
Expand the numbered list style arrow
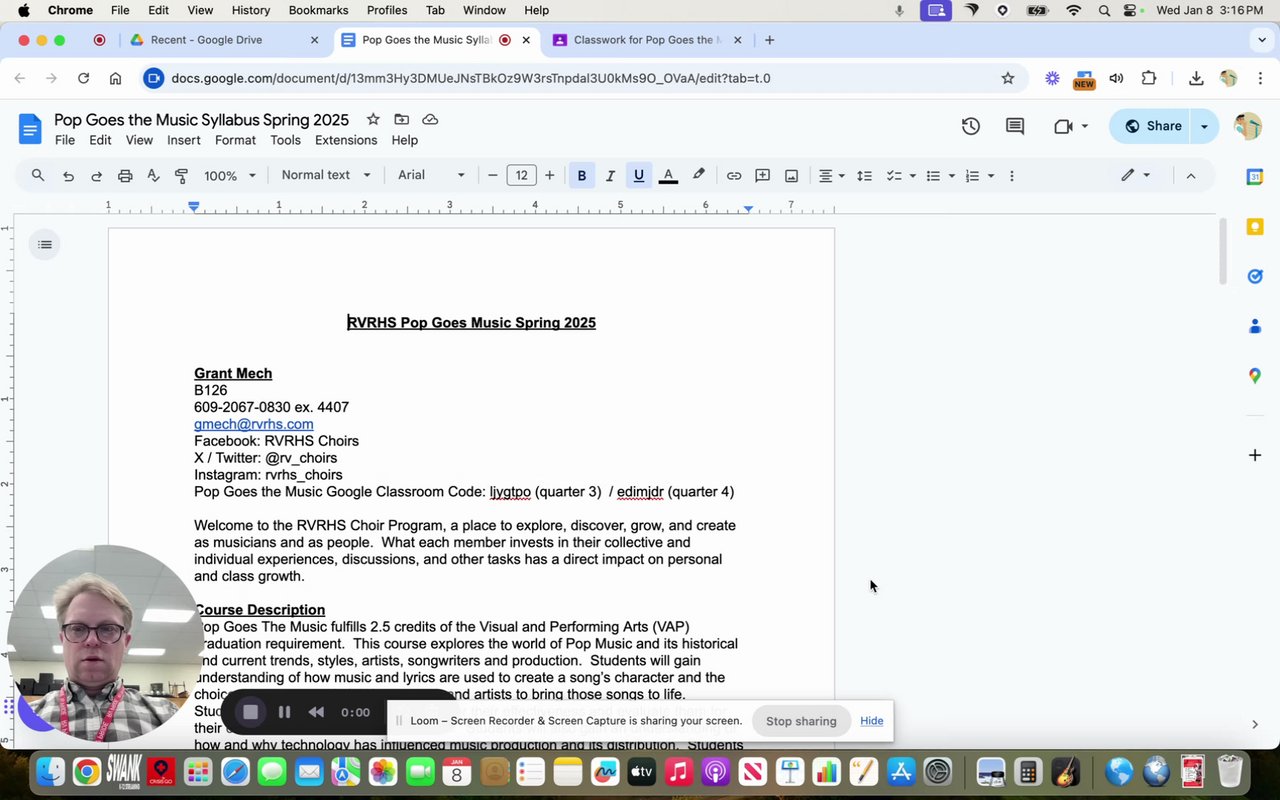pyautogui.click(x=991, y=176)
